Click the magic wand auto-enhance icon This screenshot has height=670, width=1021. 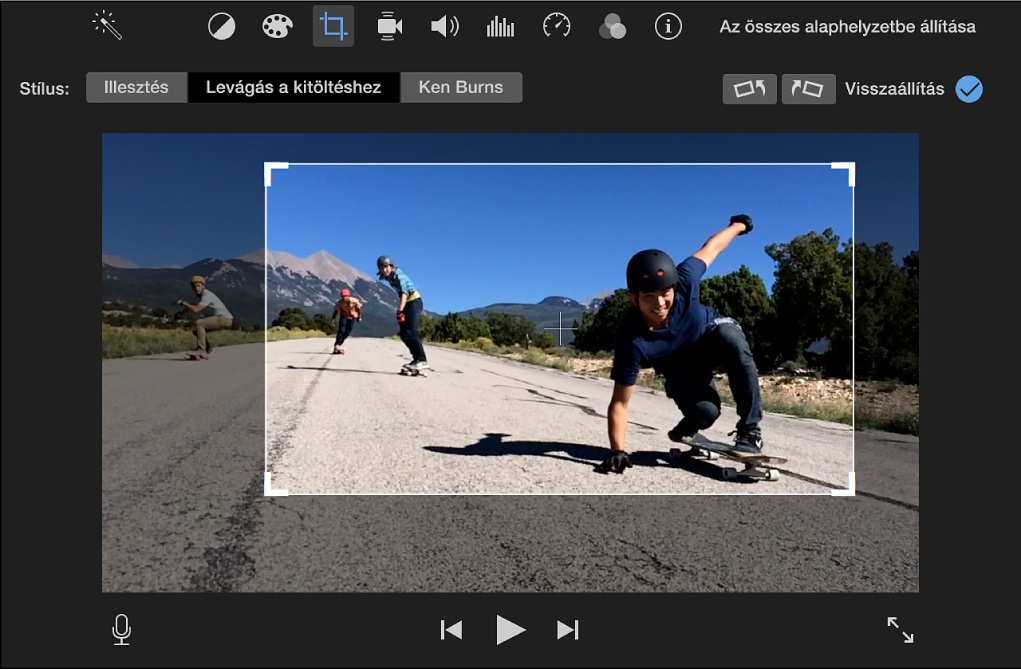point(107,26)
